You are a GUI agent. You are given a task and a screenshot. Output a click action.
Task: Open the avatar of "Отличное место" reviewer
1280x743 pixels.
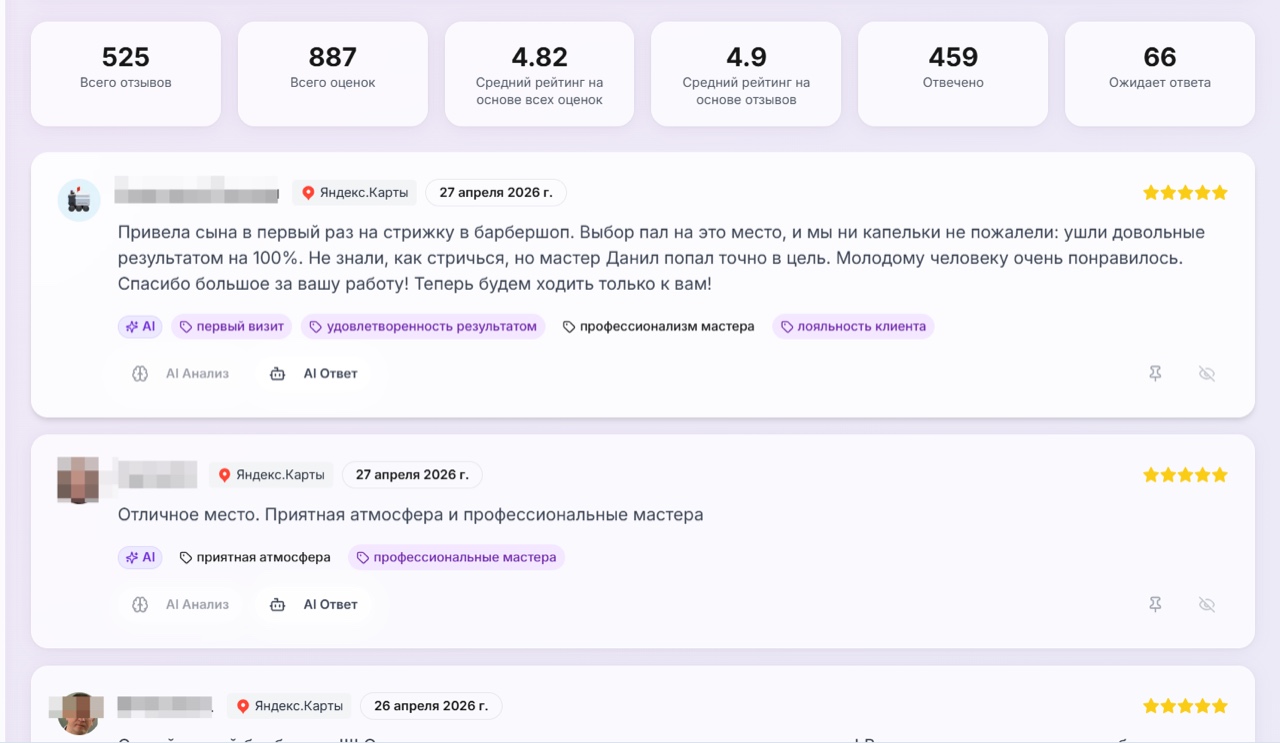[79, 479]
